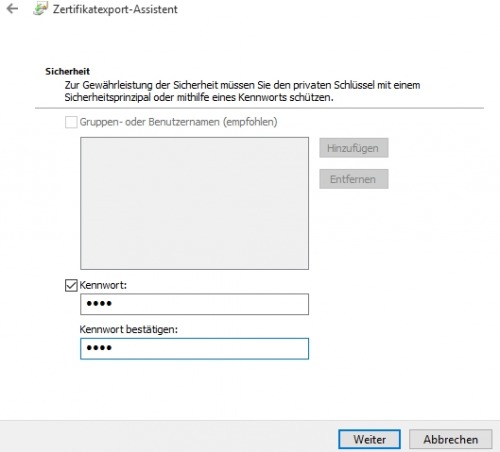Focus the Kennwort bestätigen password field
The height and width of the screenshot is (452, 500).
click(194, 349)
